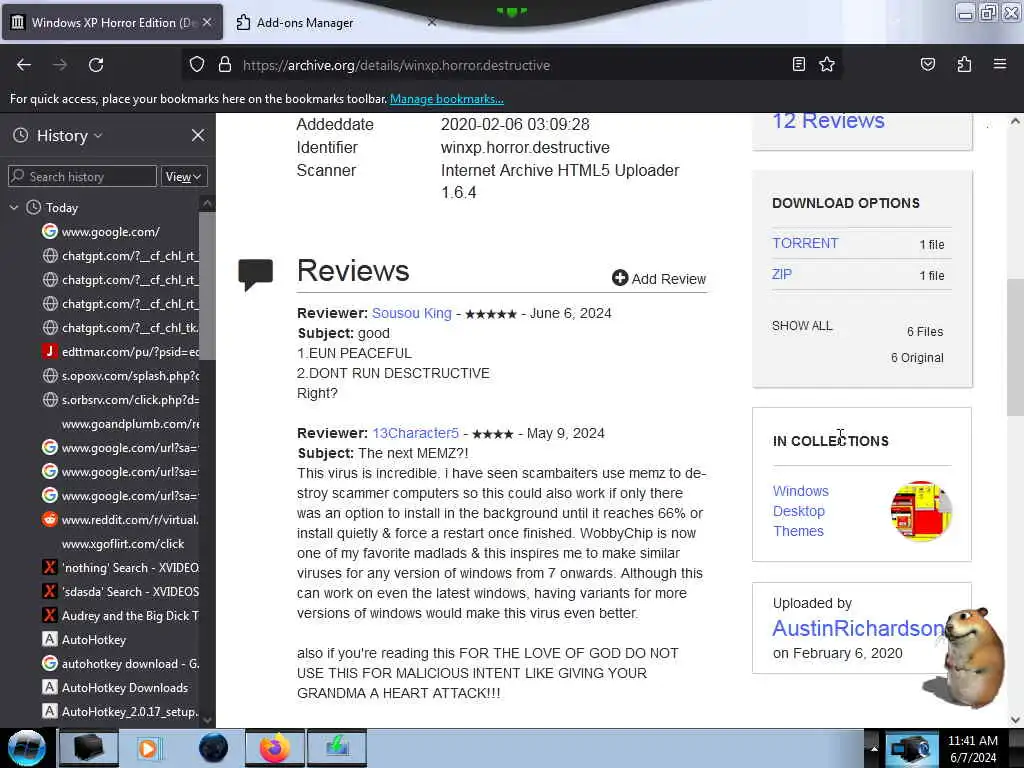
Task: Open AutoHotkey_2.0.17_setup history entry
Action: (x=120, y=712)
